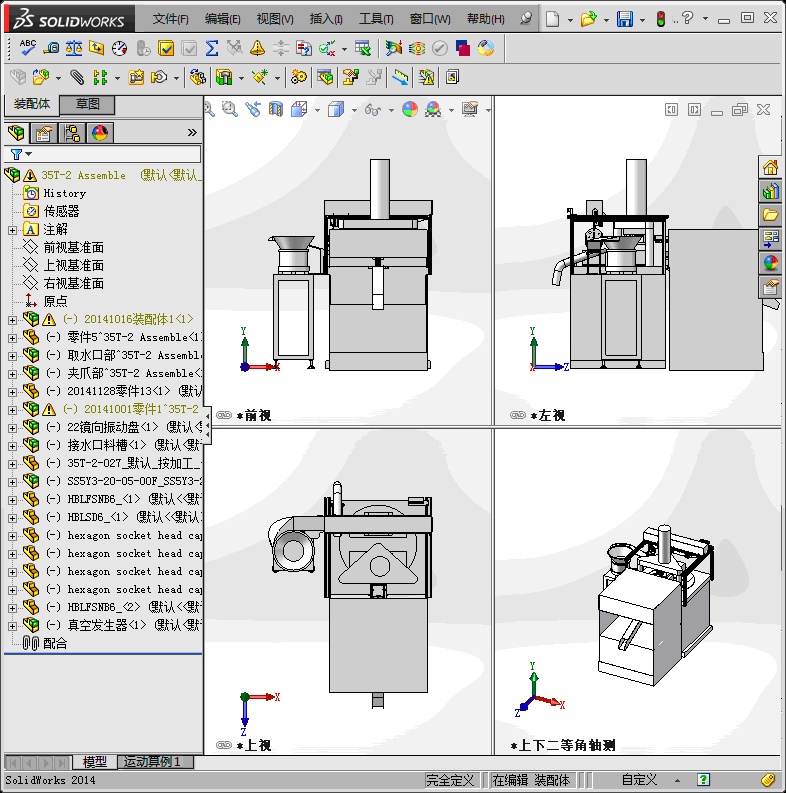This screenshot has width=786, height=793.
Task: Open Display Style dropdown arrow
Action: coord(354,110)
